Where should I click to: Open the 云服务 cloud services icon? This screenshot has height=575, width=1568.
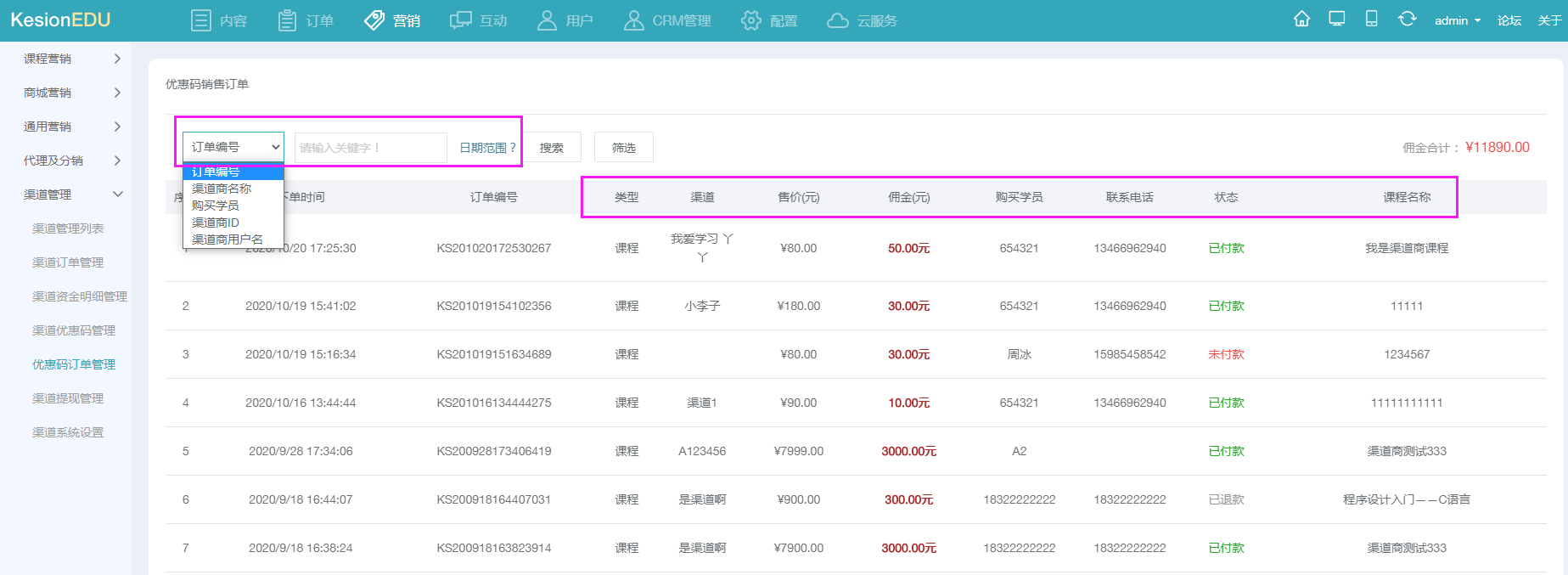coord(838,20)
